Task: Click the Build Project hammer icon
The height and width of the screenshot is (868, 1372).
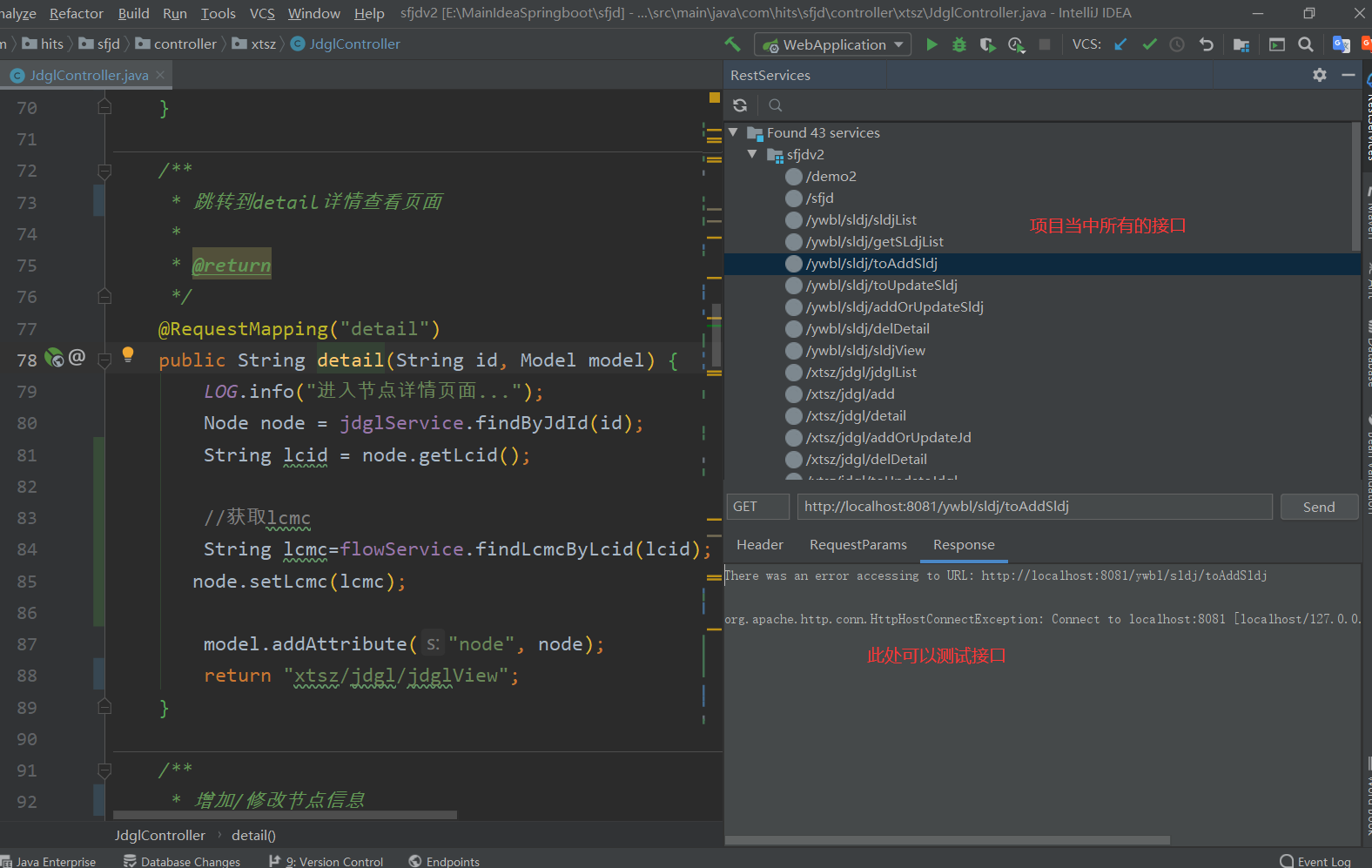Action: (x=733, y=44)
